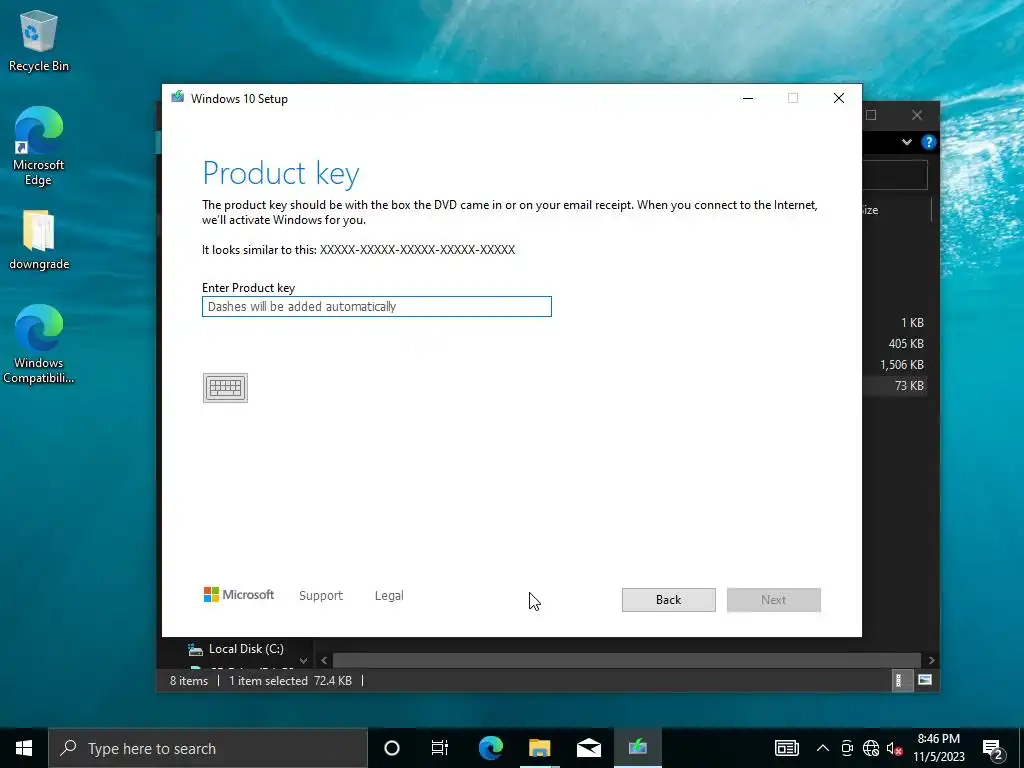Click the Explorer search box
1024x768 pixels.
click(x=895, y=175)
